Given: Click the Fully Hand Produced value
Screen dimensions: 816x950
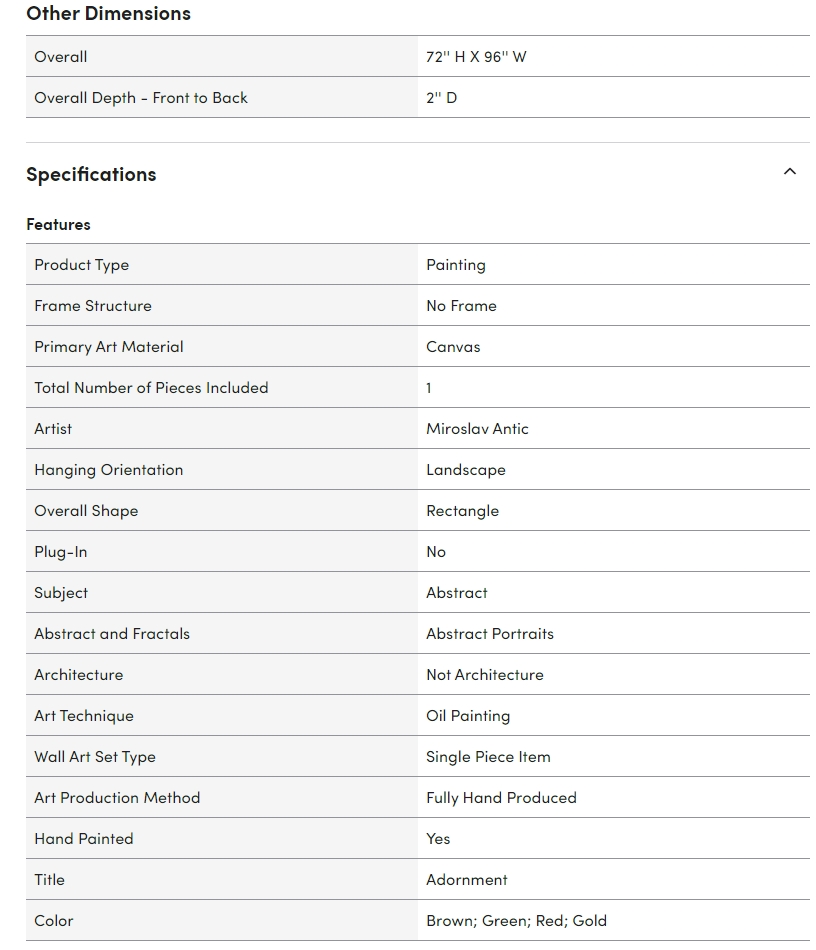Looking at the screenshot, I should coord(501,798).
